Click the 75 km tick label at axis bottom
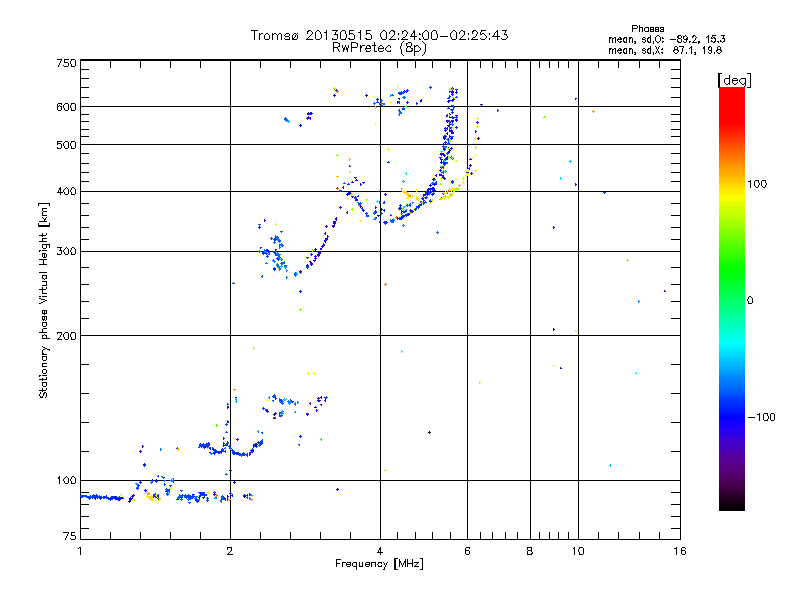Image resolution: width=800 pixels, height=600 pixels. click(70, 536)
